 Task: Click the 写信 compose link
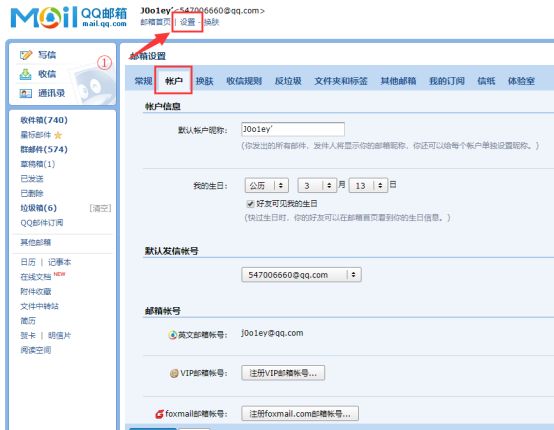point(47,55)
